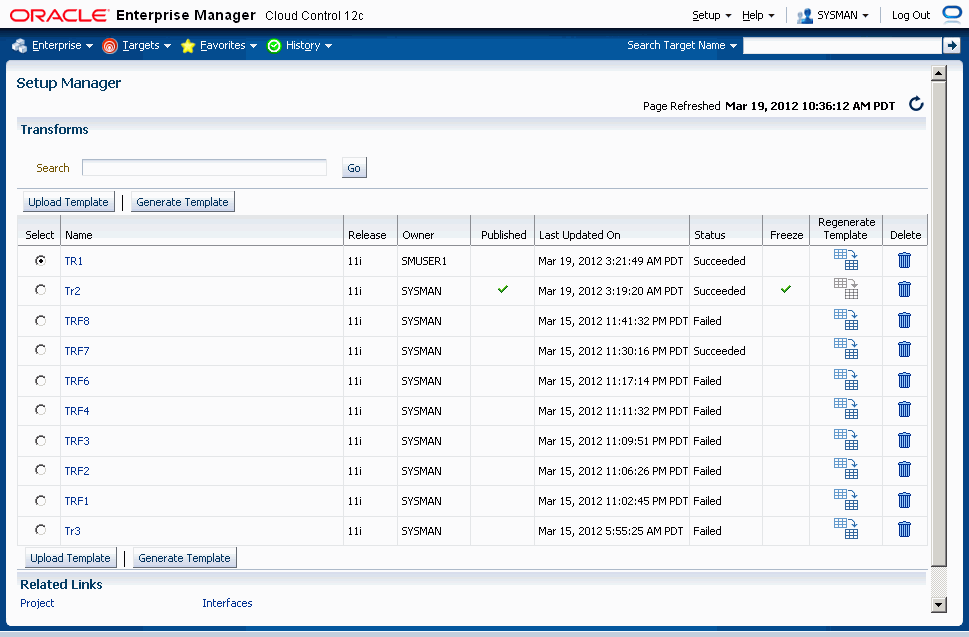Open the TRF8 transform link
969x637 pixels.
(77, 321)
